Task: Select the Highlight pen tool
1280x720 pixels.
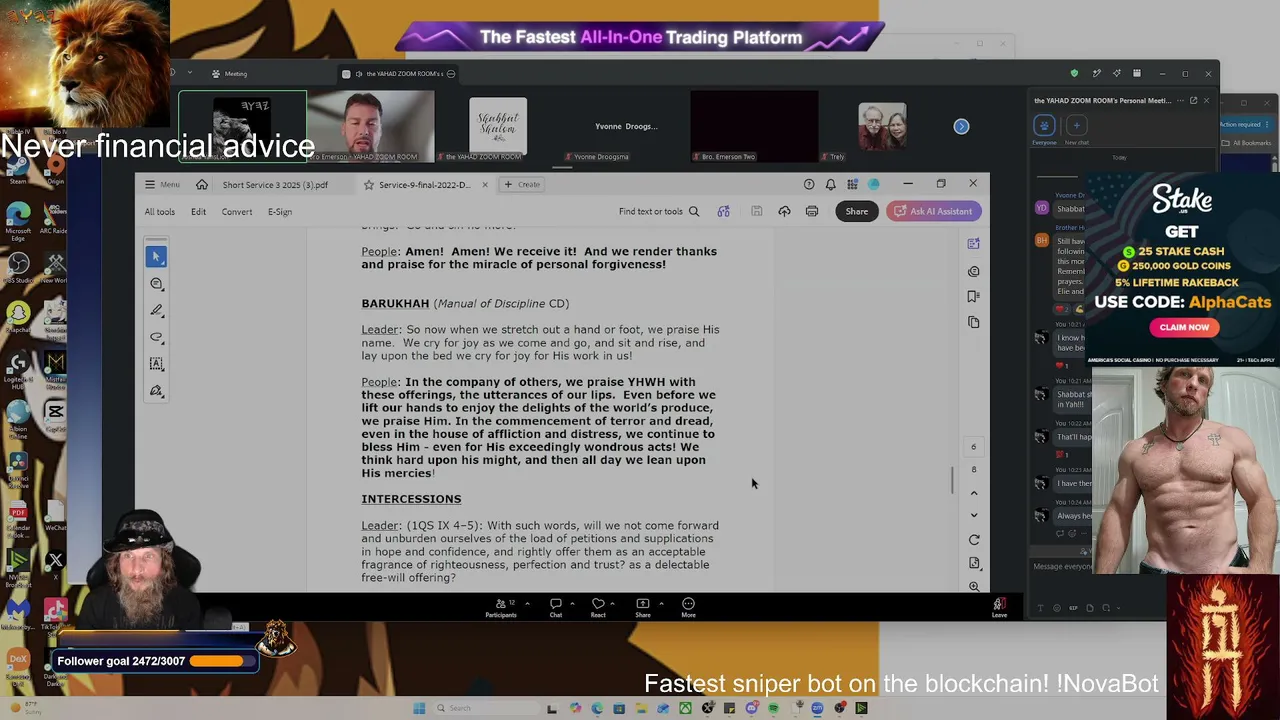Action: tap(156, 311)
